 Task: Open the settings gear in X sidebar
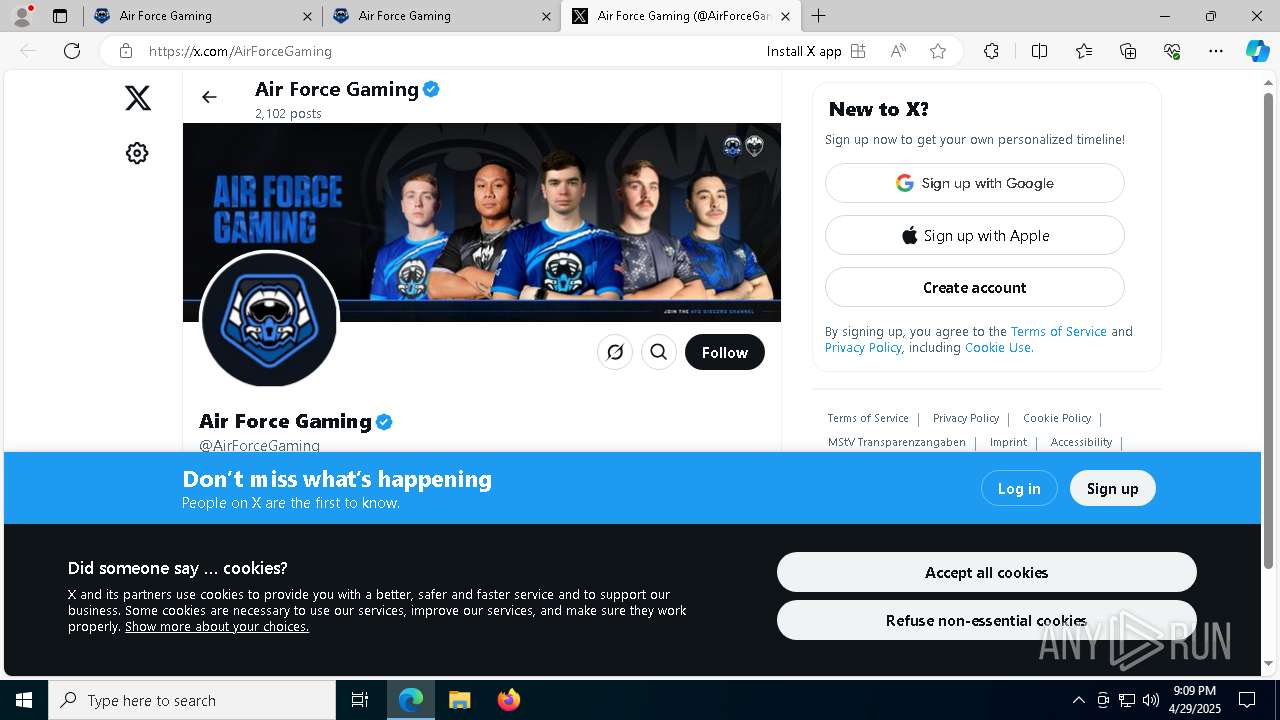pos(137,153)
